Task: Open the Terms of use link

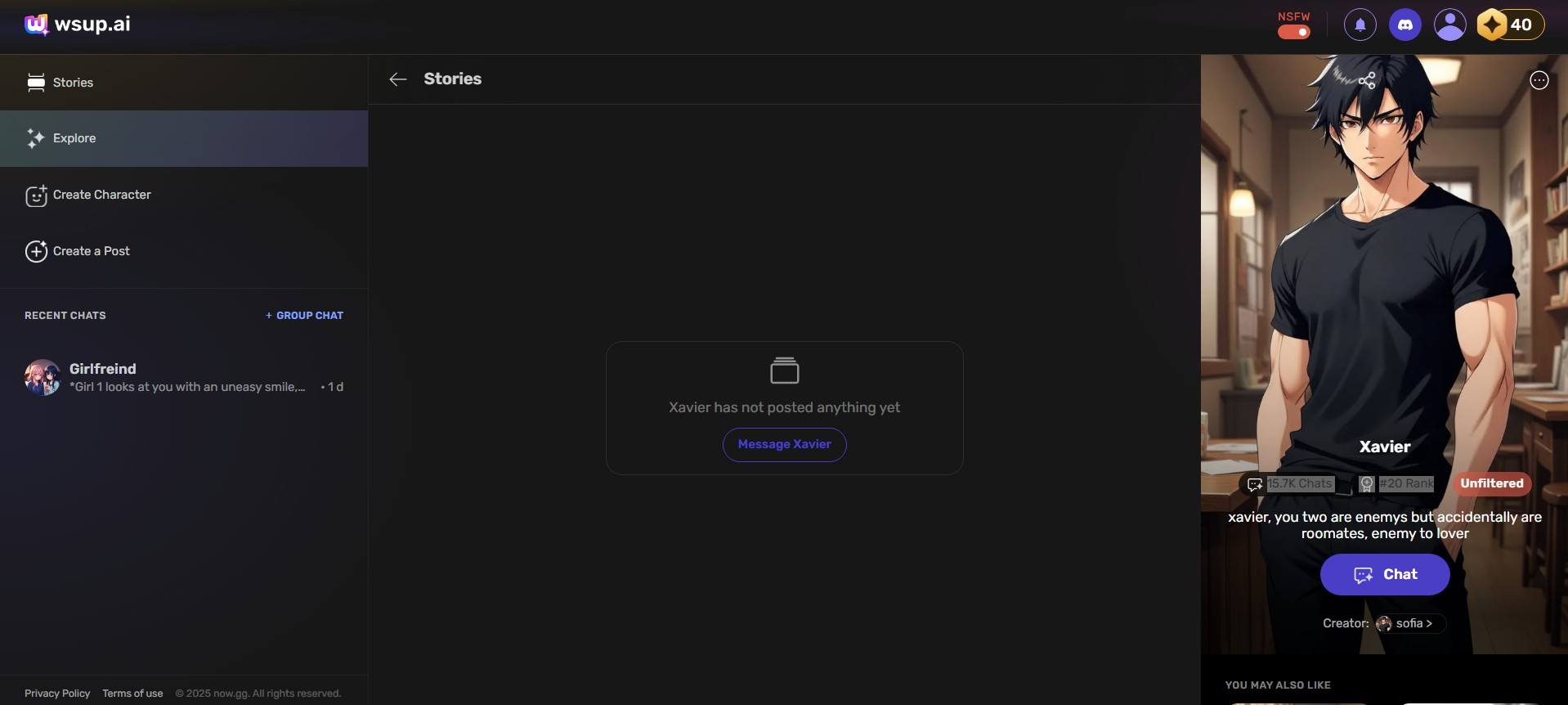Action: [x=132, y=694]
